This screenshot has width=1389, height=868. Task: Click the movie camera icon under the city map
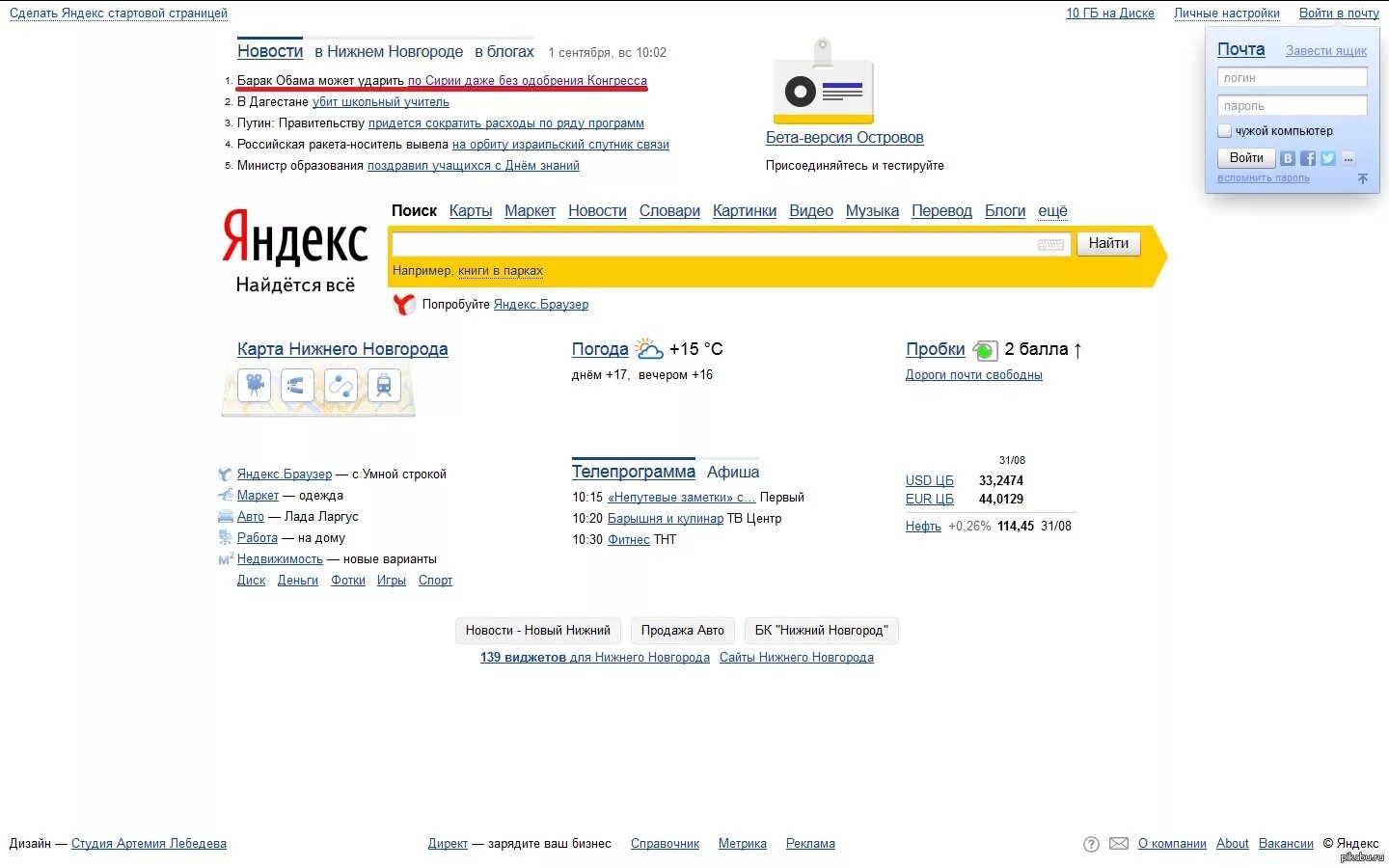[254, 386]
